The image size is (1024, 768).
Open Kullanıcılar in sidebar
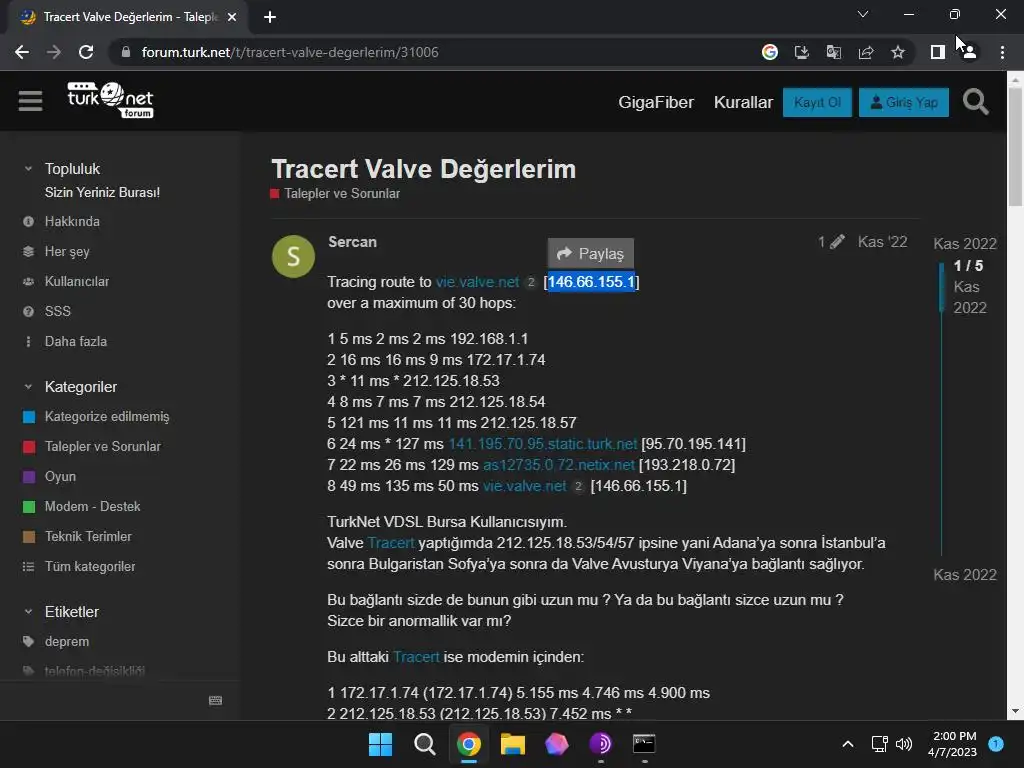(x=76, y=281)
